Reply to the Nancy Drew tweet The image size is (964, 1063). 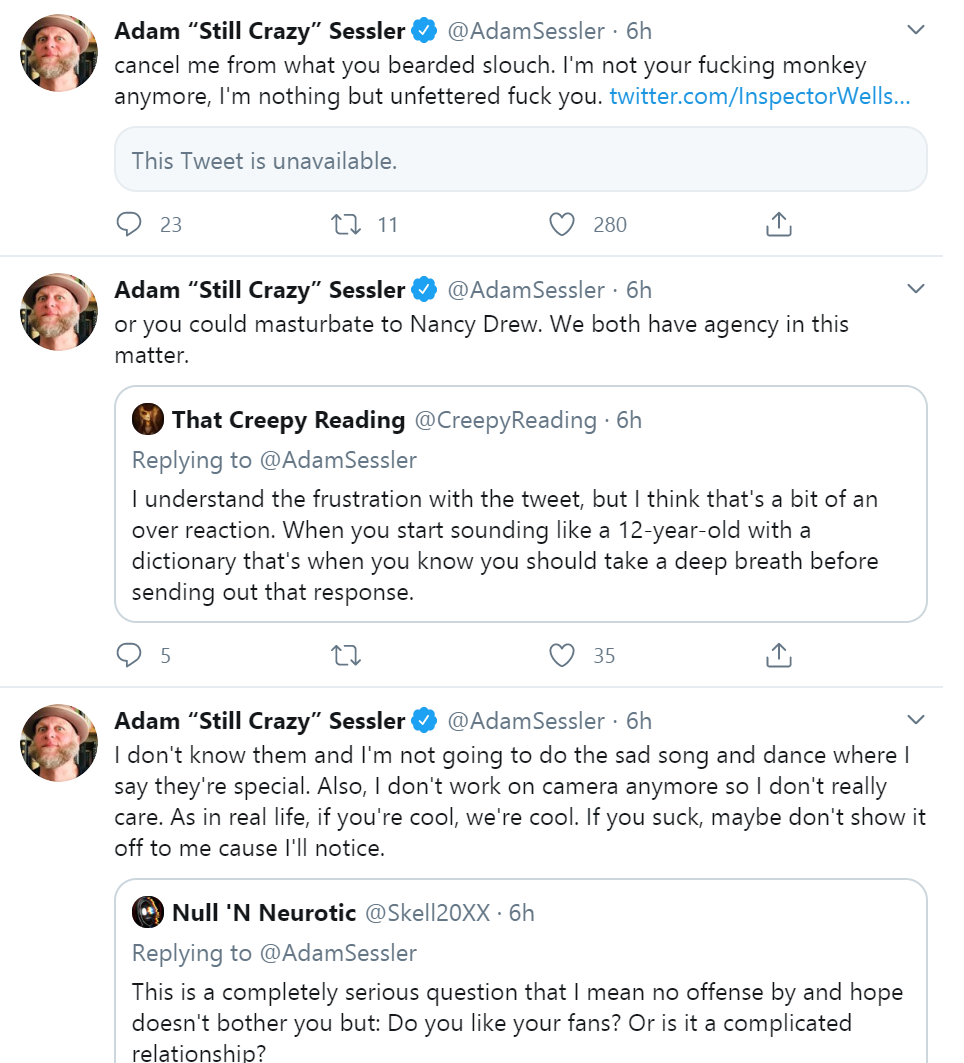pyautogui.click(x=129, y=656)
